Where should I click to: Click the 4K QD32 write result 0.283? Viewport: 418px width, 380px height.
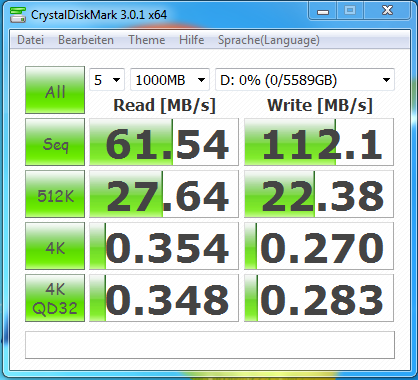pyautogui.click(x=319, y=298)
